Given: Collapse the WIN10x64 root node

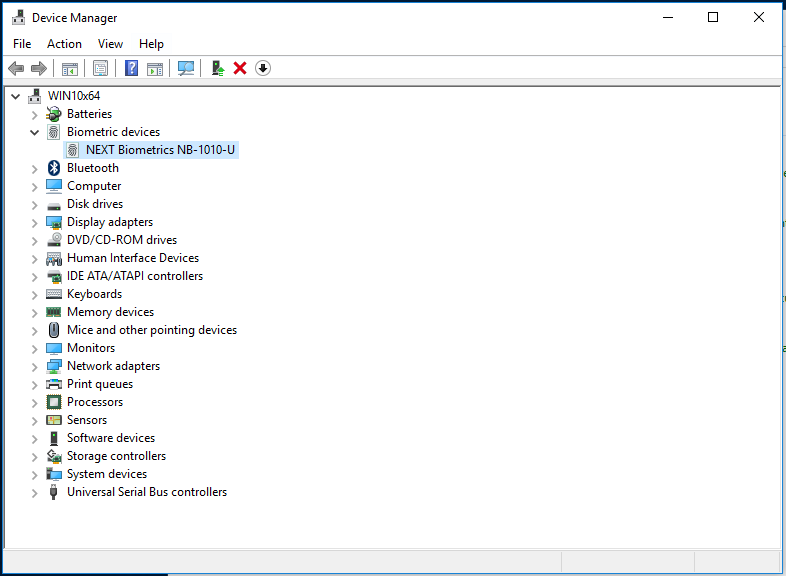Looking at the screenshot, I should click(16, 96).
